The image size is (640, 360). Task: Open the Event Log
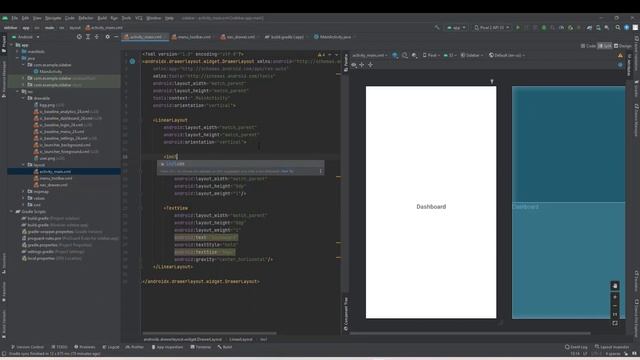coord(576,347)
